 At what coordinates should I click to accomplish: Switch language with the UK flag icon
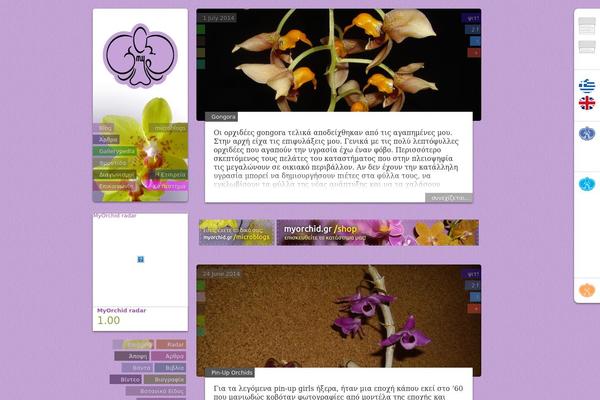click(587, 103)
